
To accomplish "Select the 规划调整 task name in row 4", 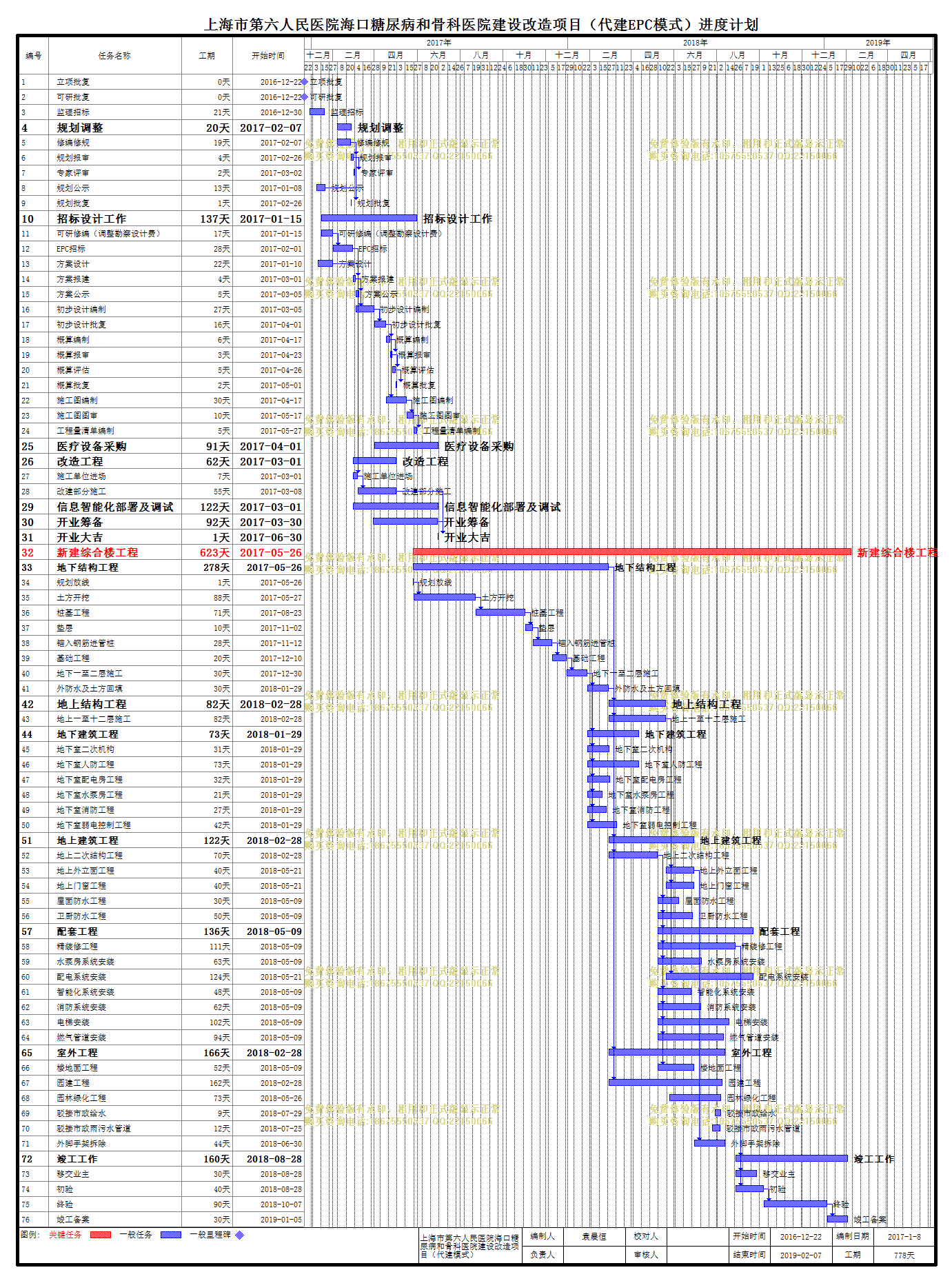I will pyautogui.click(x=80, y=128).
